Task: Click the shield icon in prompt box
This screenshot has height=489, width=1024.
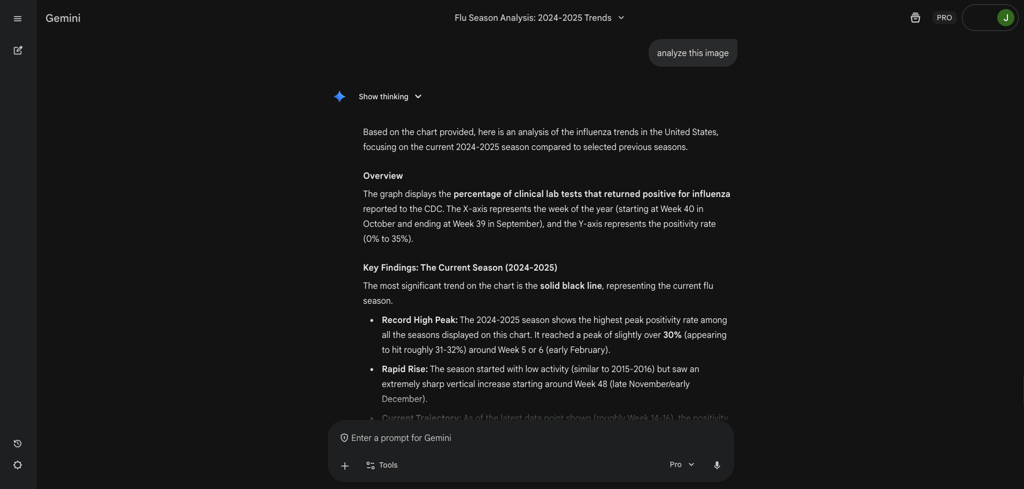Action: [344, 438]
